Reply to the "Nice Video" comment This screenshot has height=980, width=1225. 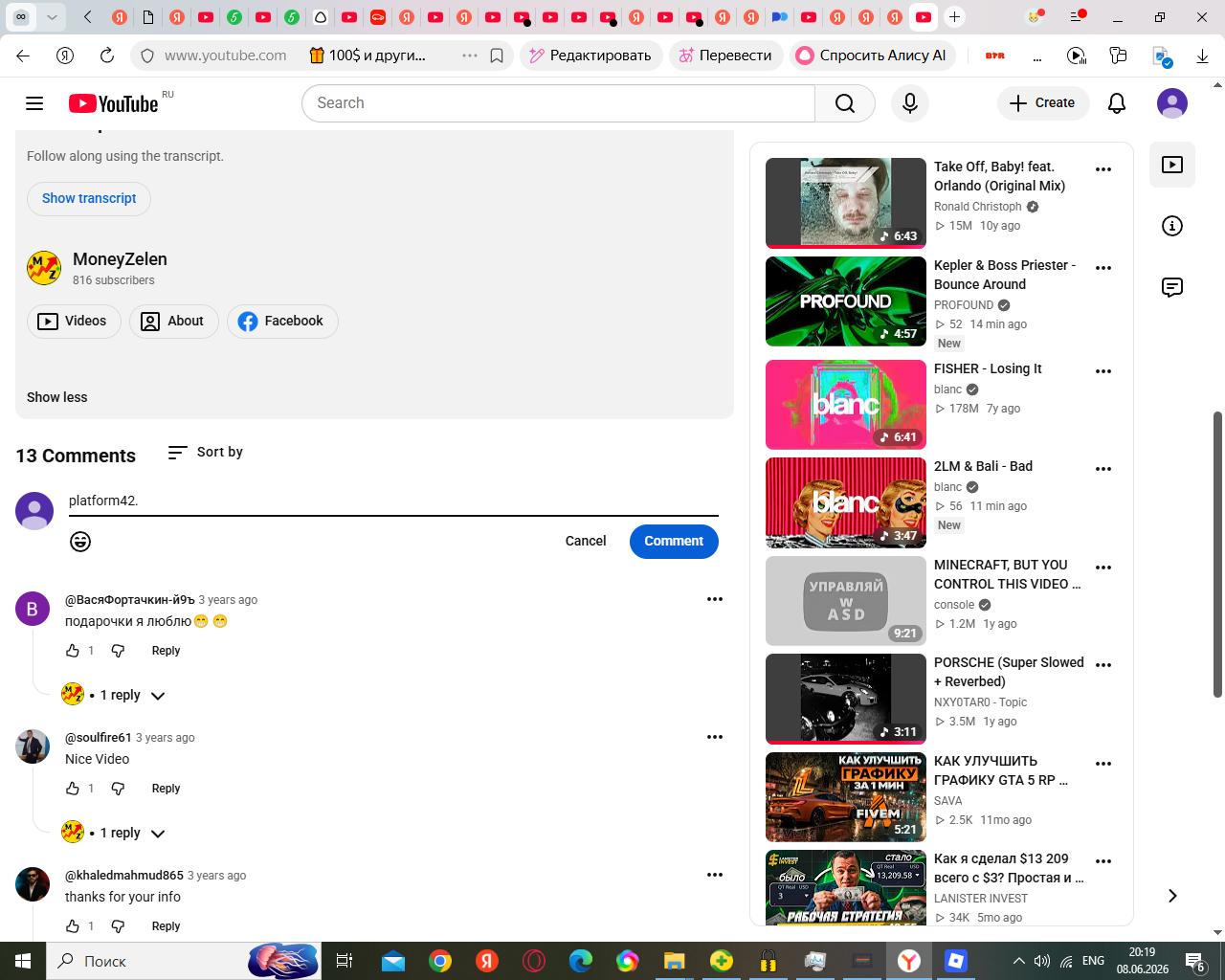166,789
